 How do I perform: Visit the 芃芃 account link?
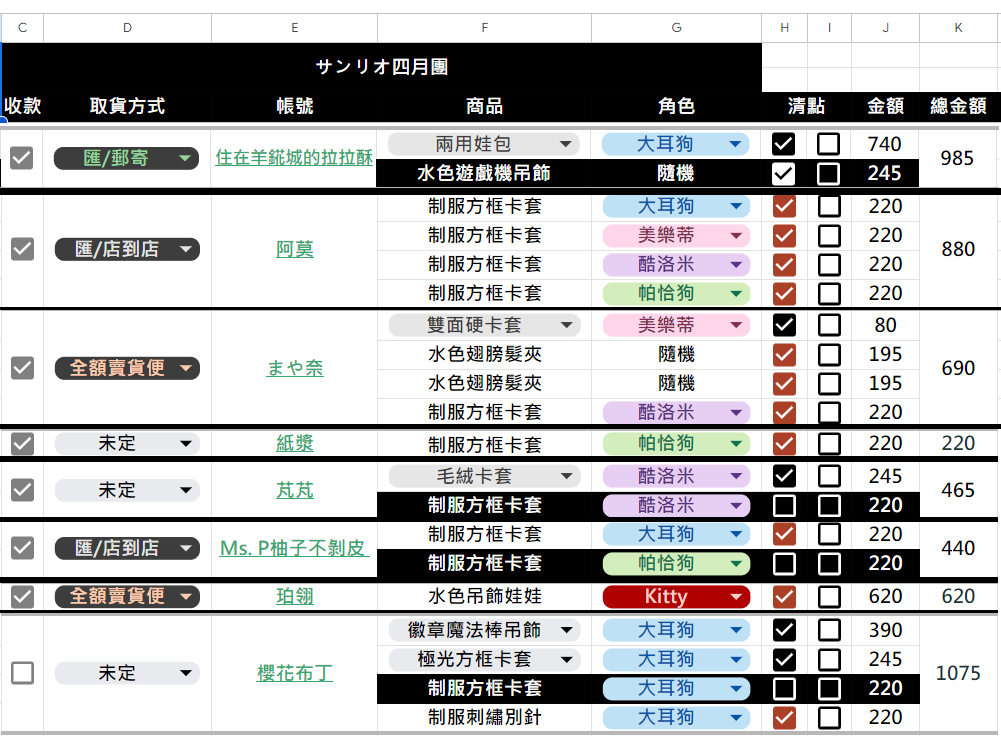294,490
